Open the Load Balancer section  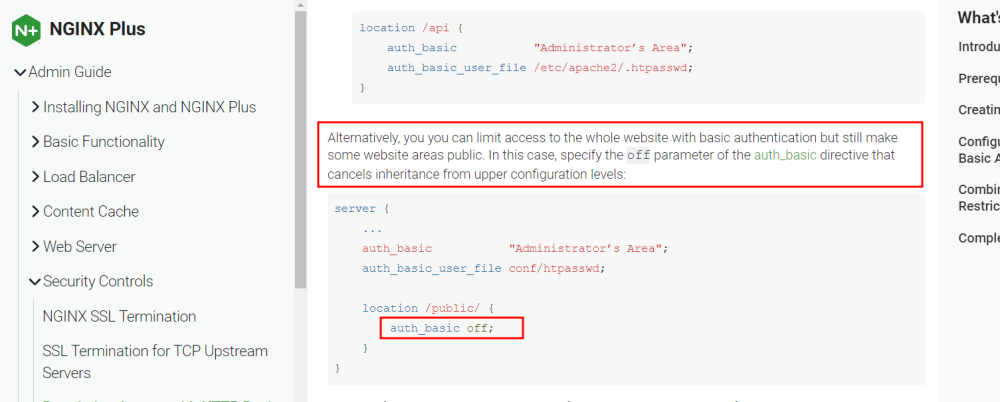pyautogui.click(x=89, y=177)
